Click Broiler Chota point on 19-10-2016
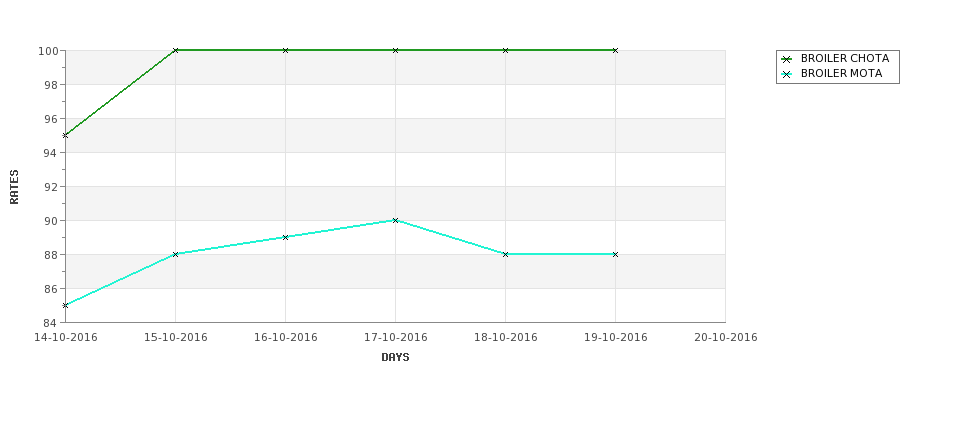 coord(616,50)
